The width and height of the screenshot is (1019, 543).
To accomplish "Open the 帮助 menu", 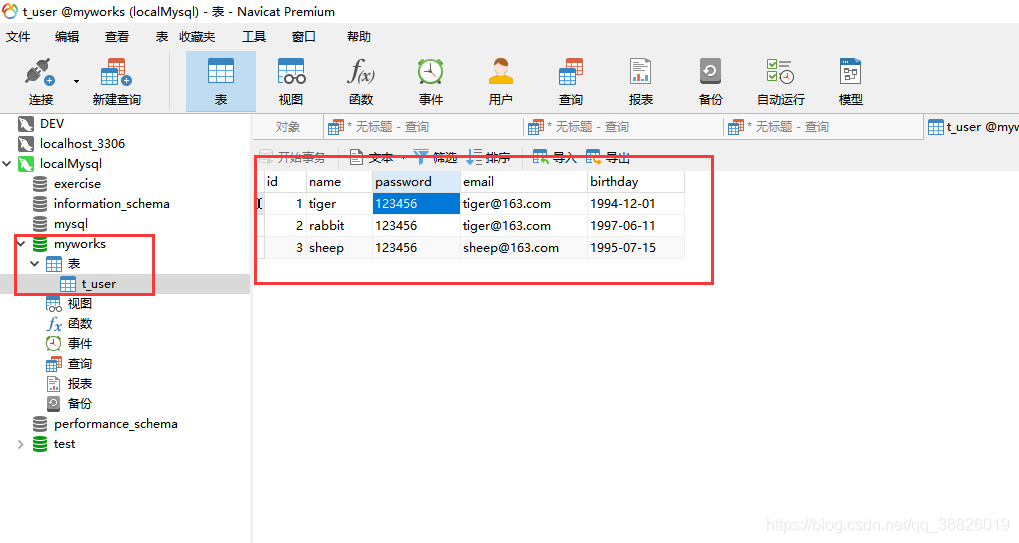I will pyautogui.click(x=359, y=37).
